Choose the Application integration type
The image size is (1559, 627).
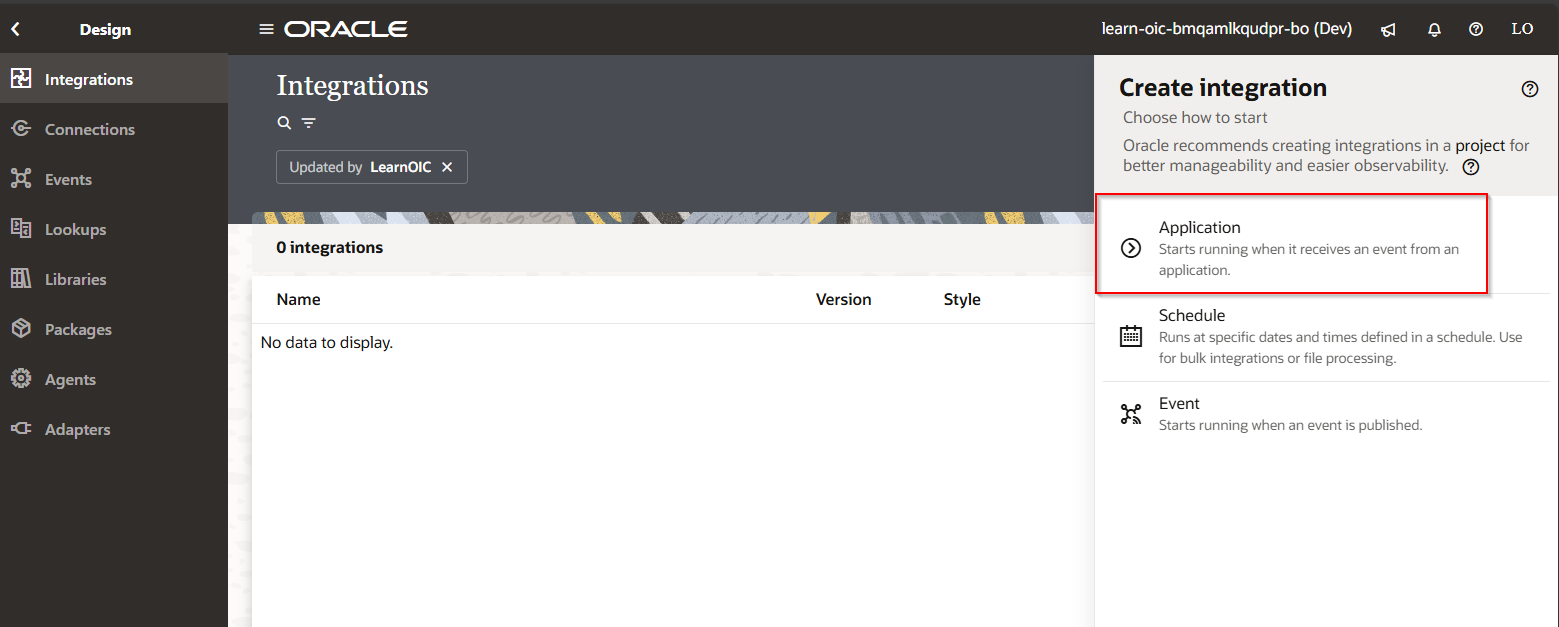1290,247
